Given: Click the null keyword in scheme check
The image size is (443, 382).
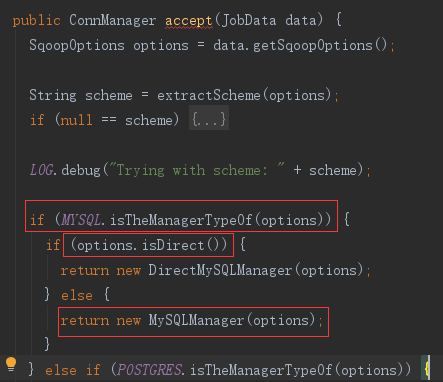Looking at the screenshot, I should pyautogui.click(x=77, y=120).
